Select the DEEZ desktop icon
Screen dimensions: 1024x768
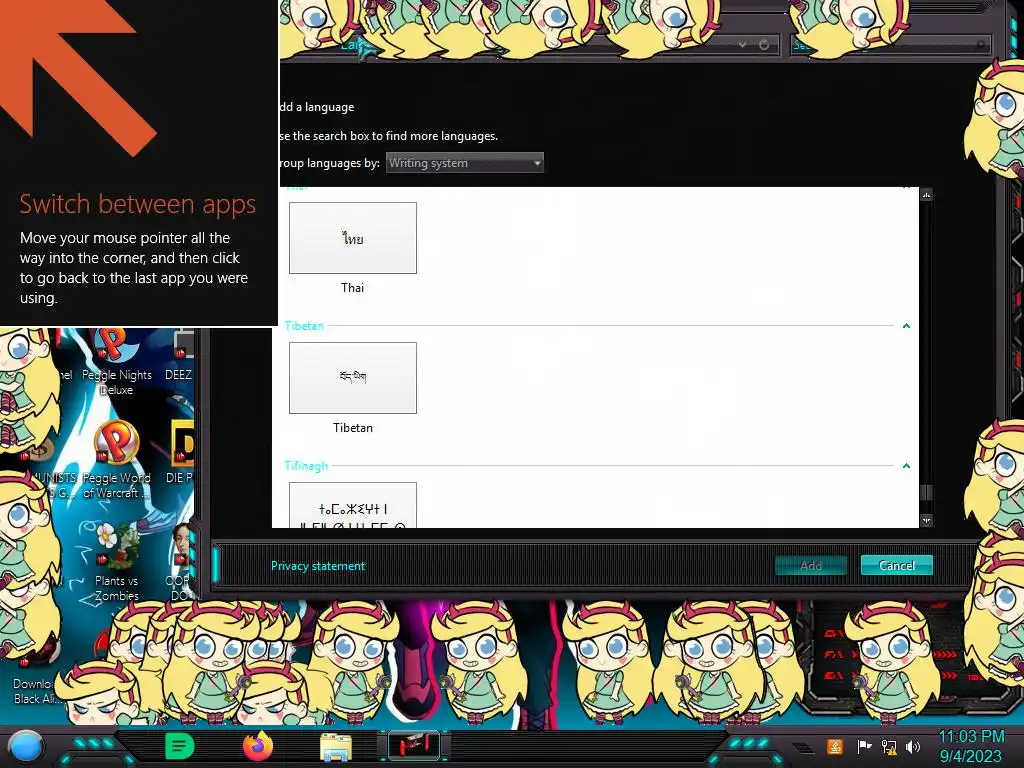coord(179,357)
